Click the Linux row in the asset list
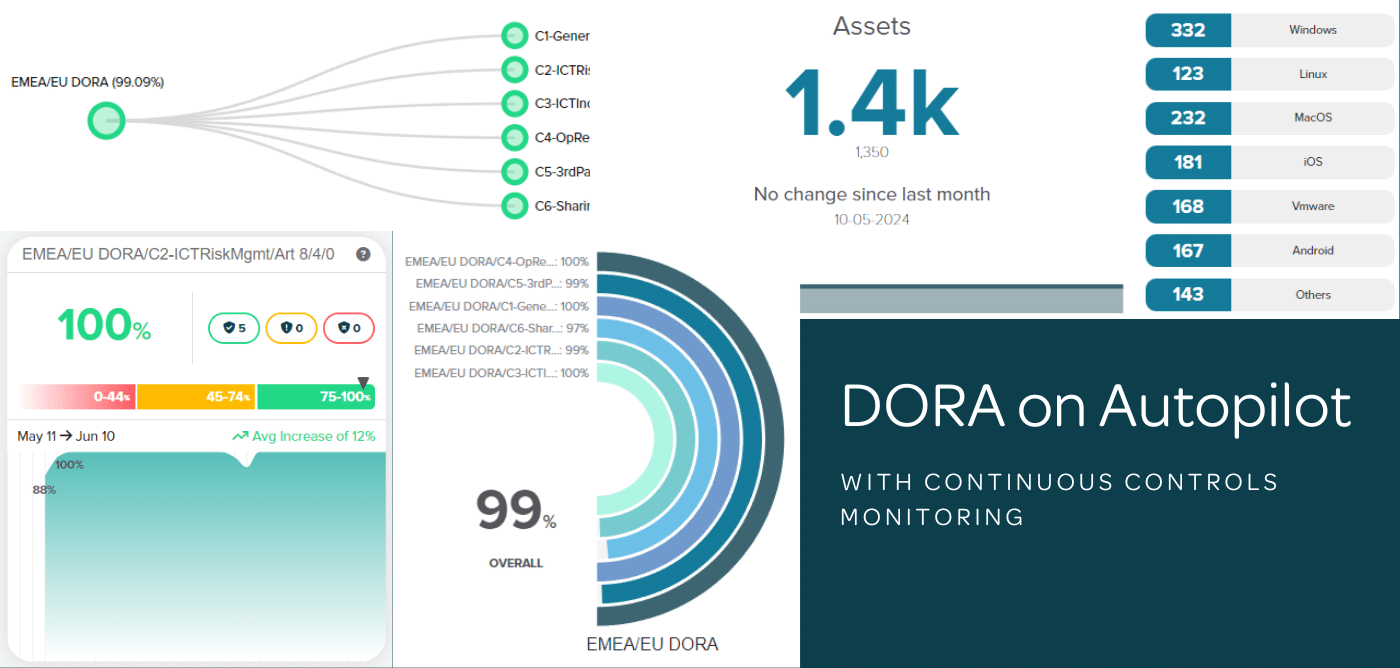1400x668 pixels. click(x=1270, y=74)
